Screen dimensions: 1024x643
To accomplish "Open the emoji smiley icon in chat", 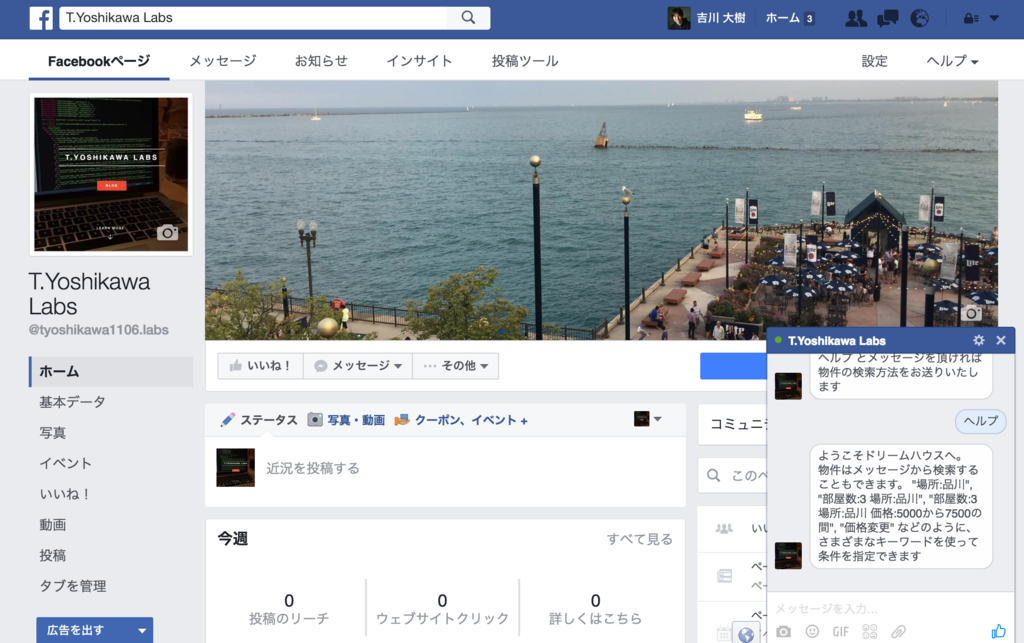I will 812,631.
